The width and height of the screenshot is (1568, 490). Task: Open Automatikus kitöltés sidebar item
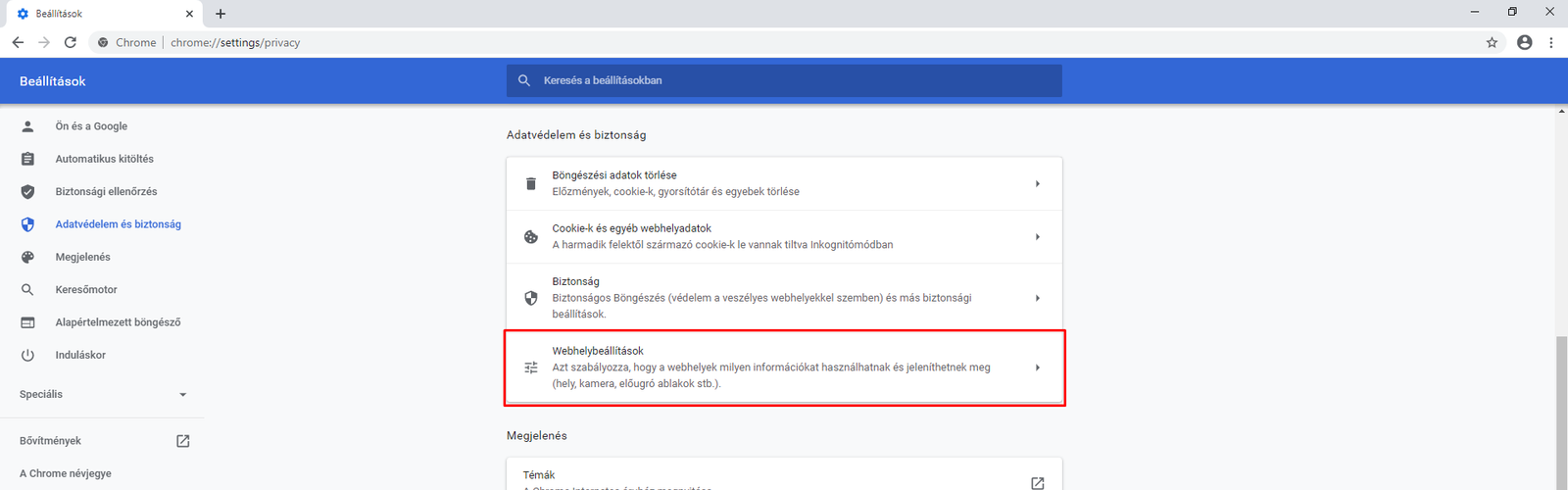tap(104, 159)
